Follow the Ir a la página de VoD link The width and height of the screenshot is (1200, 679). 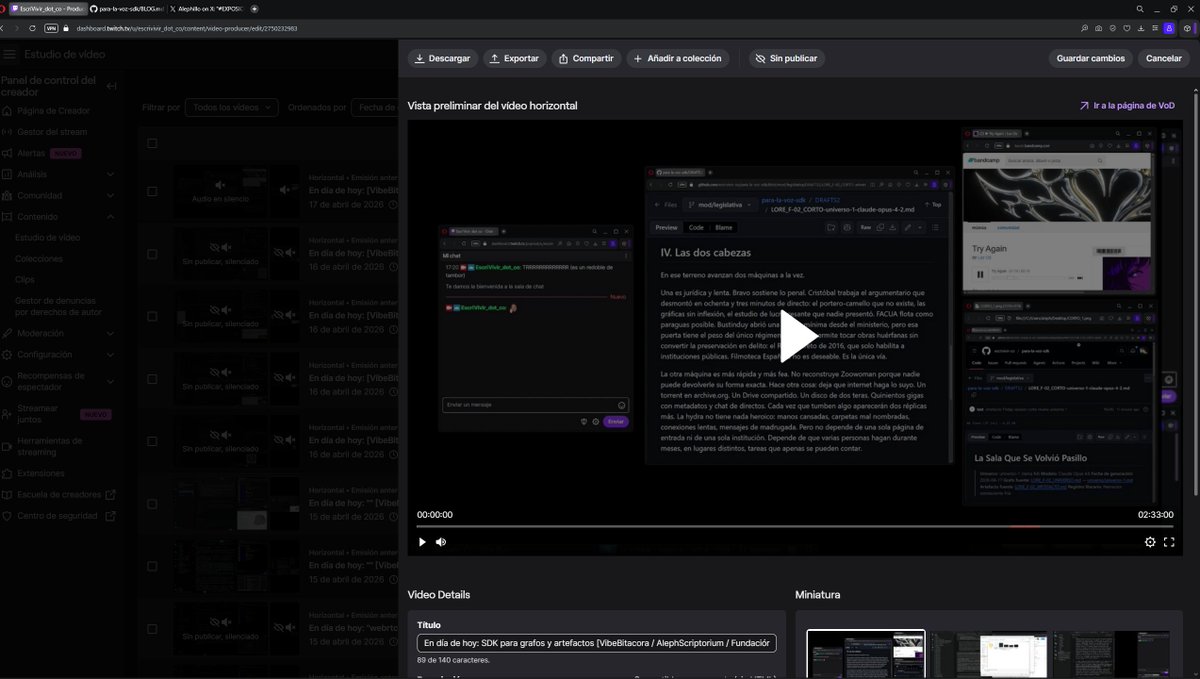point(1127,105)
